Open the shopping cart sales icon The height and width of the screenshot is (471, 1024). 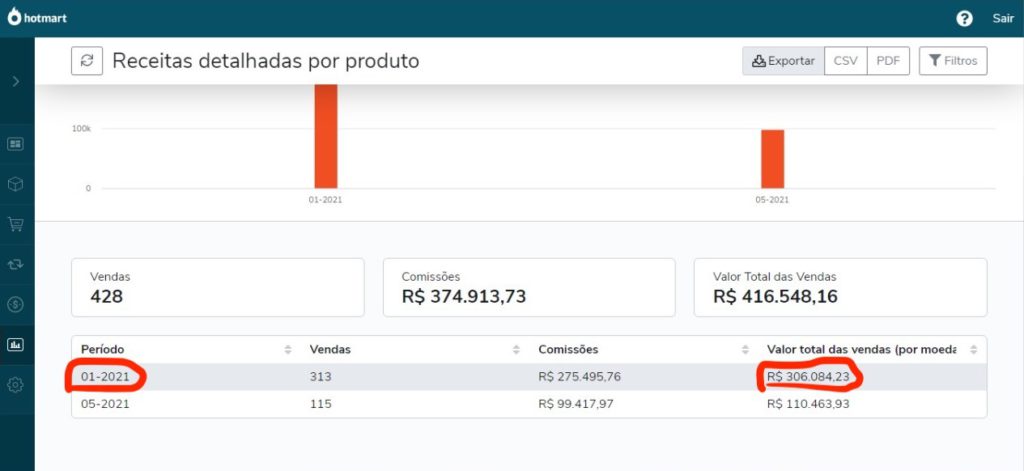[16, 224]
